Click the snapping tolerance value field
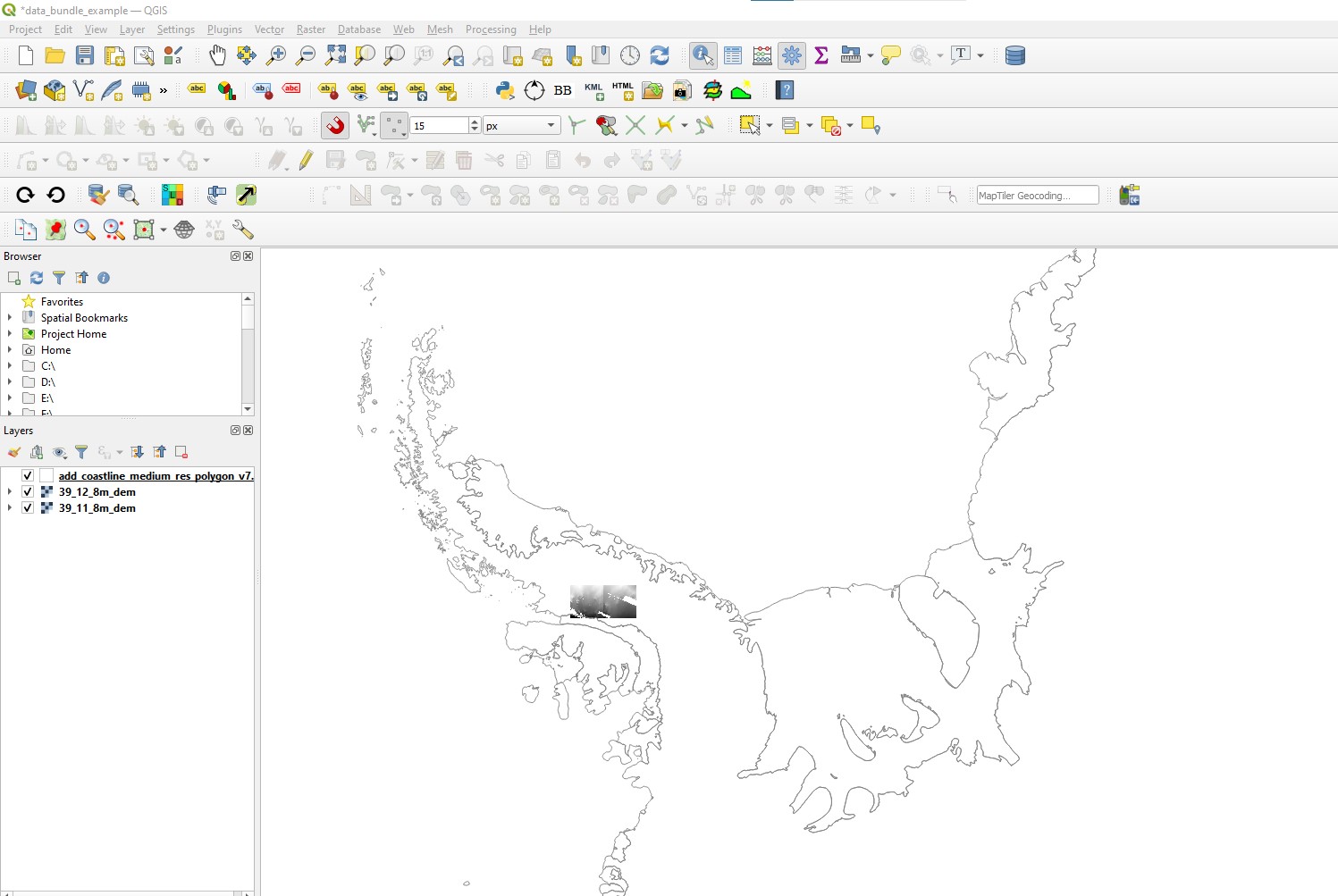 [x=439, y=125]
